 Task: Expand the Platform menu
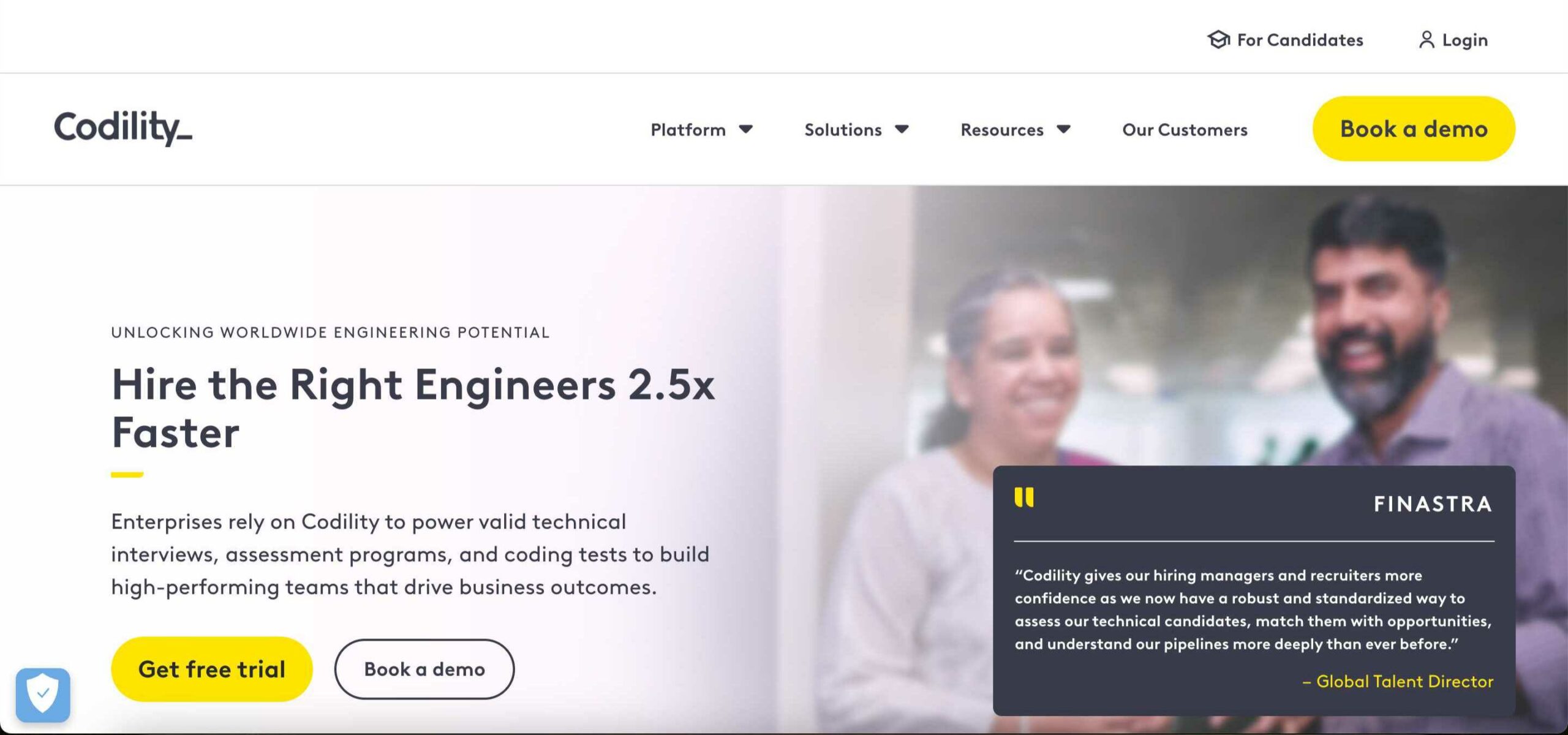(x=687, y=129)
